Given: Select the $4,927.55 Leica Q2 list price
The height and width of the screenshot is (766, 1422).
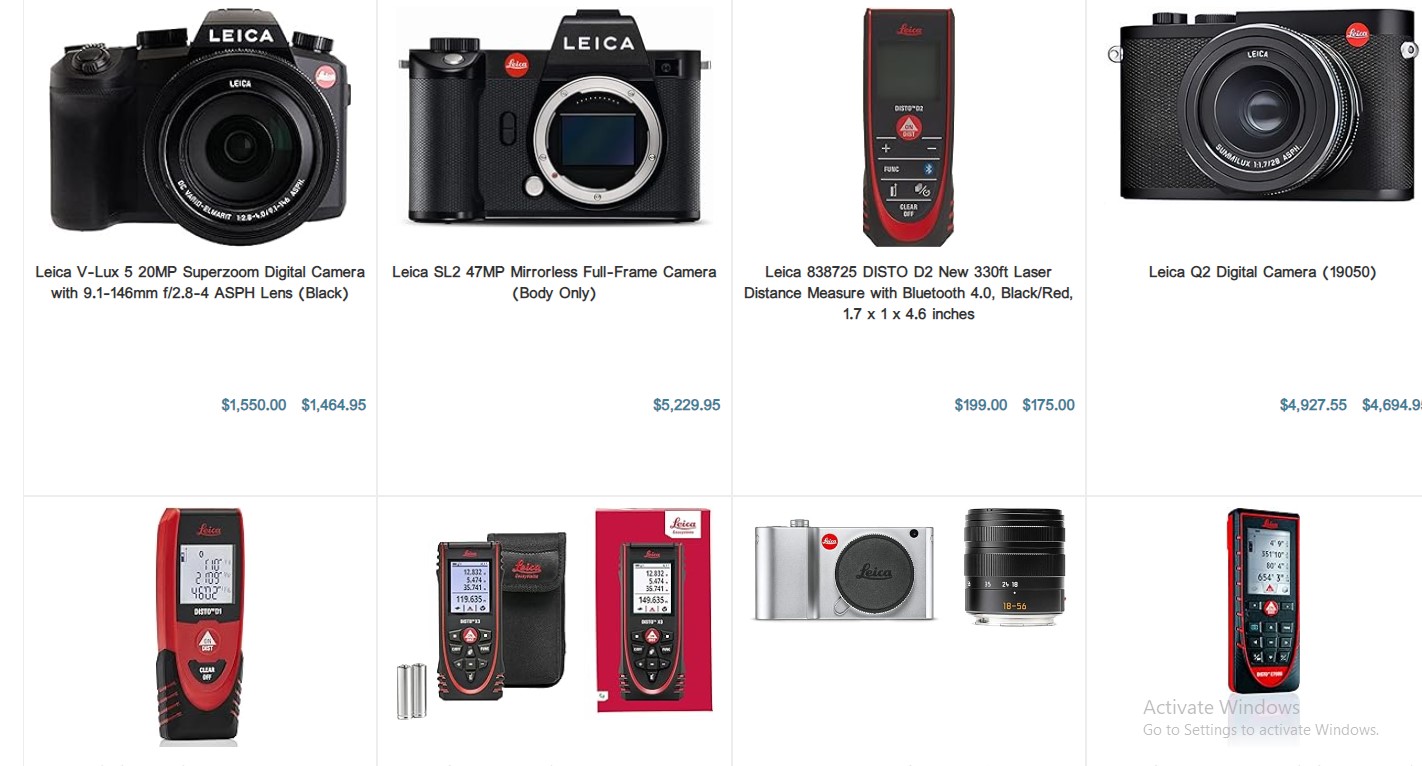Looking at the screenshot, I should coord(1313,405).
